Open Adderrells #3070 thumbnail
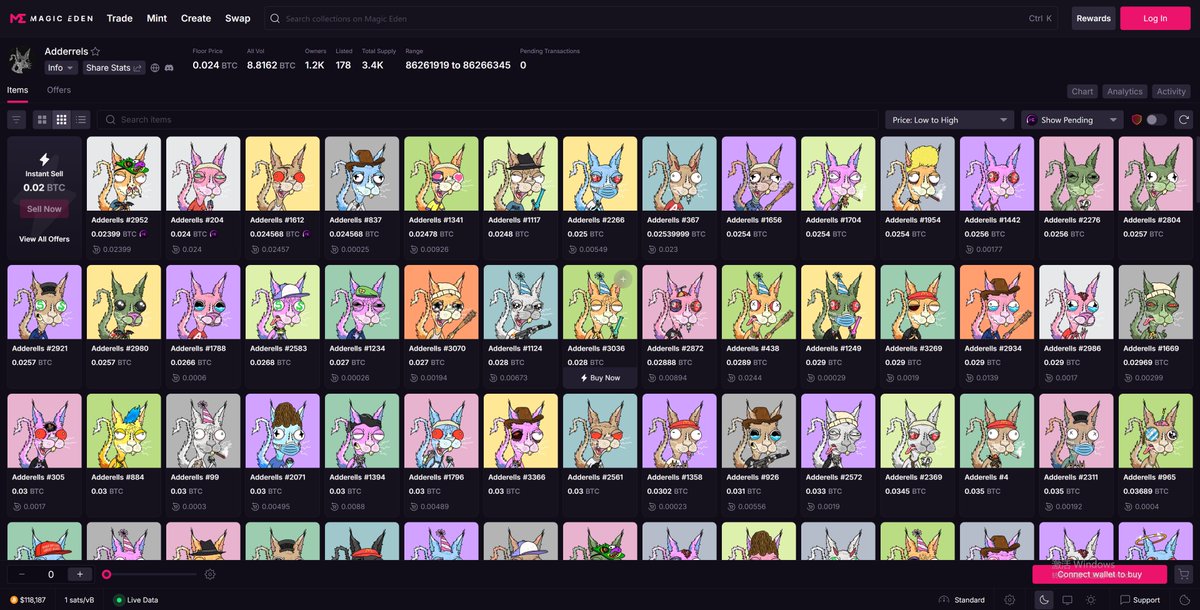Image resolution: width=1200 pixels, height=610 pixels. coord(441,302)
